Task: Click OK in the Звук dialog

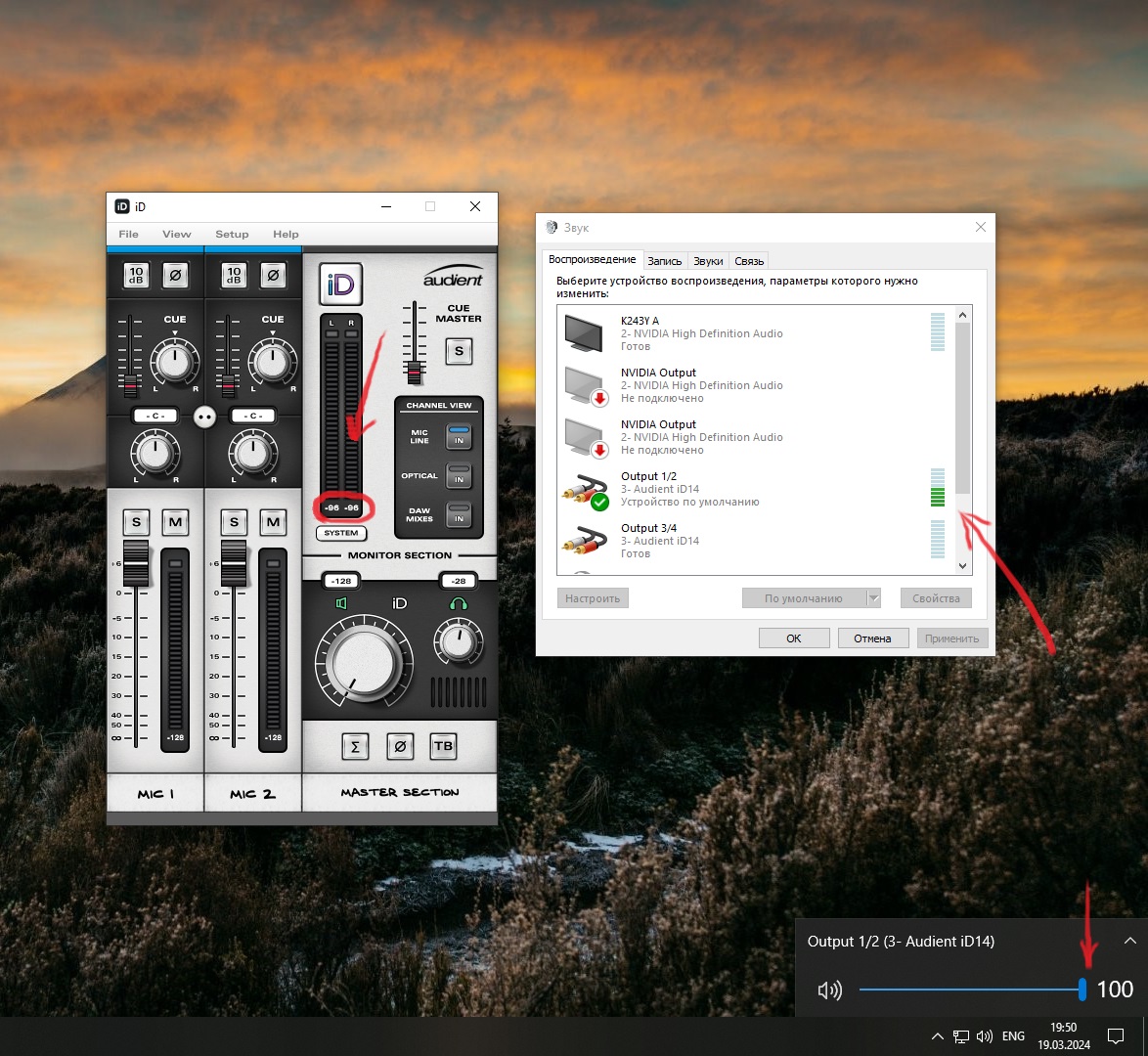Action: pos(794,638)
